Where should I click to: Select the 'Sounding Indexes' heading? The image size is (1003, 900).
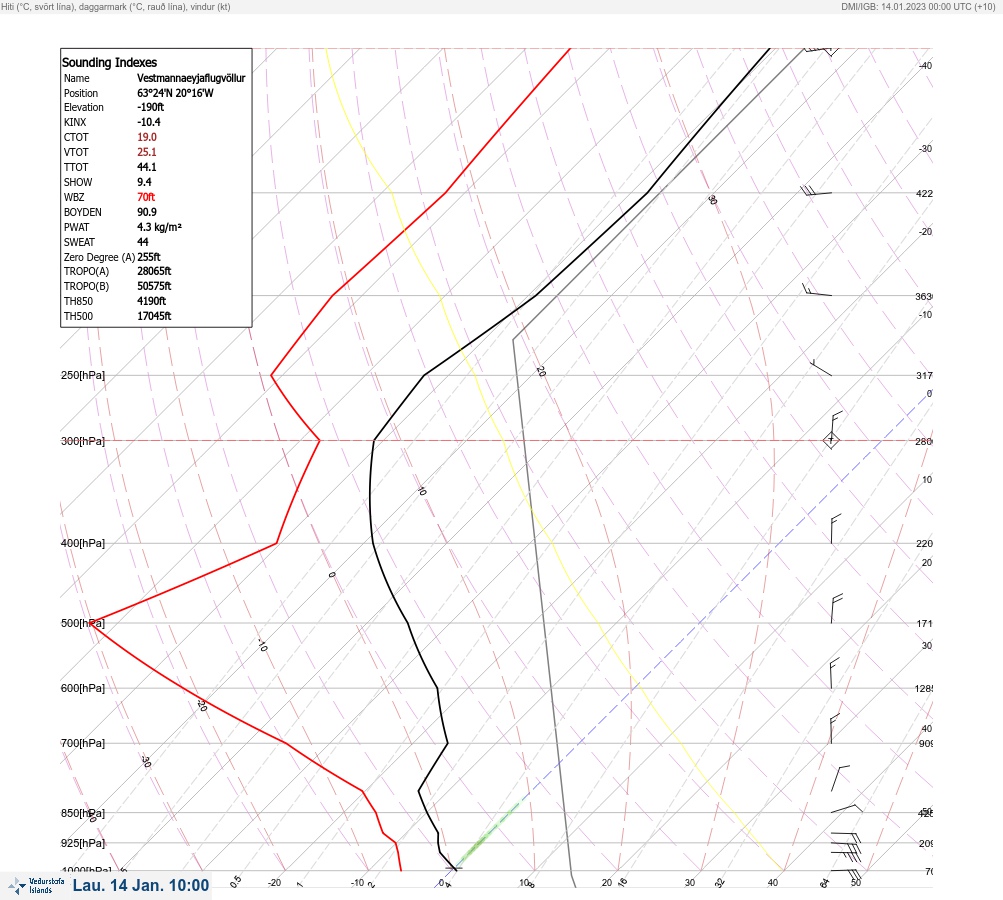pyautogui.click(x=109, y=62)
